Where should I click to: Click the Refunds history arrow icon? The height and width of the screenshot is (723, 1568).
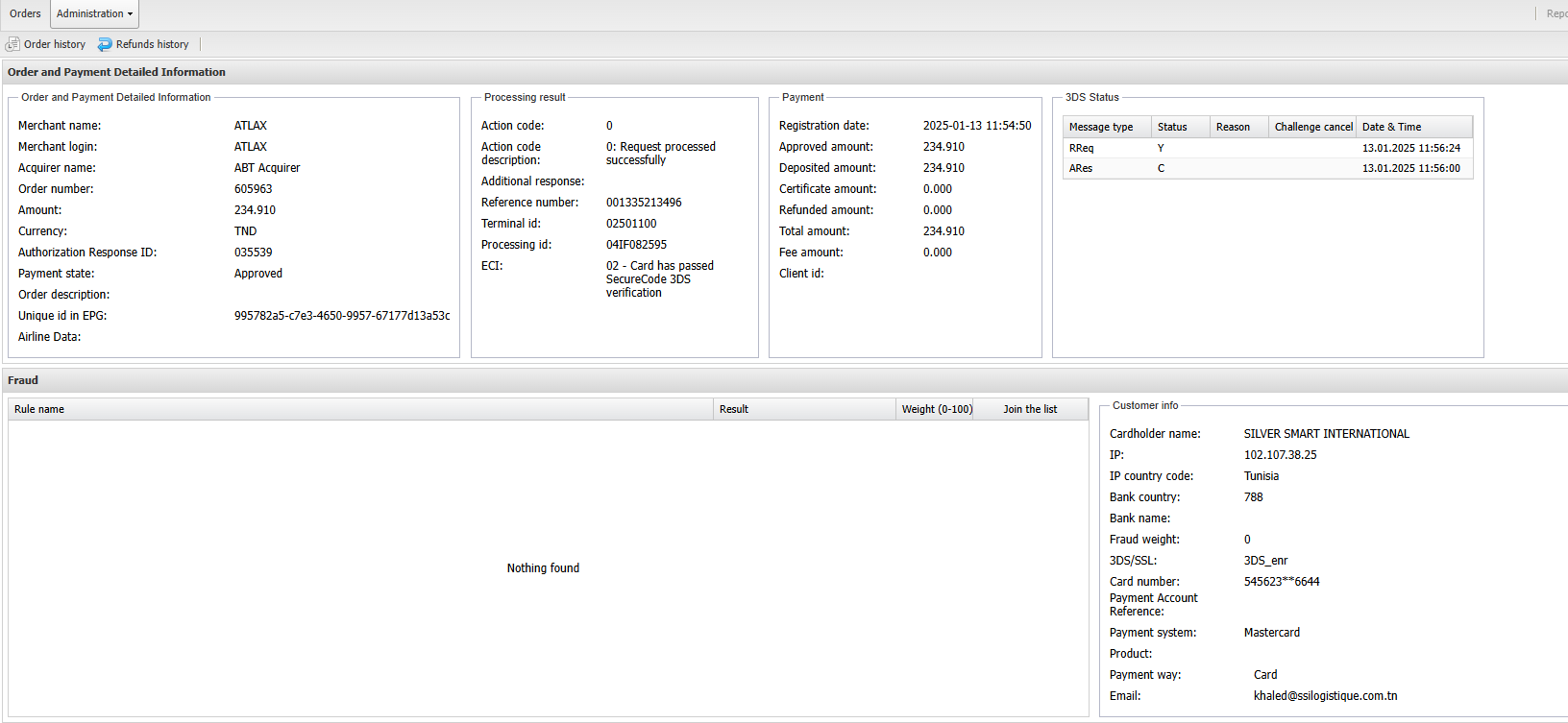click(105, 44)
